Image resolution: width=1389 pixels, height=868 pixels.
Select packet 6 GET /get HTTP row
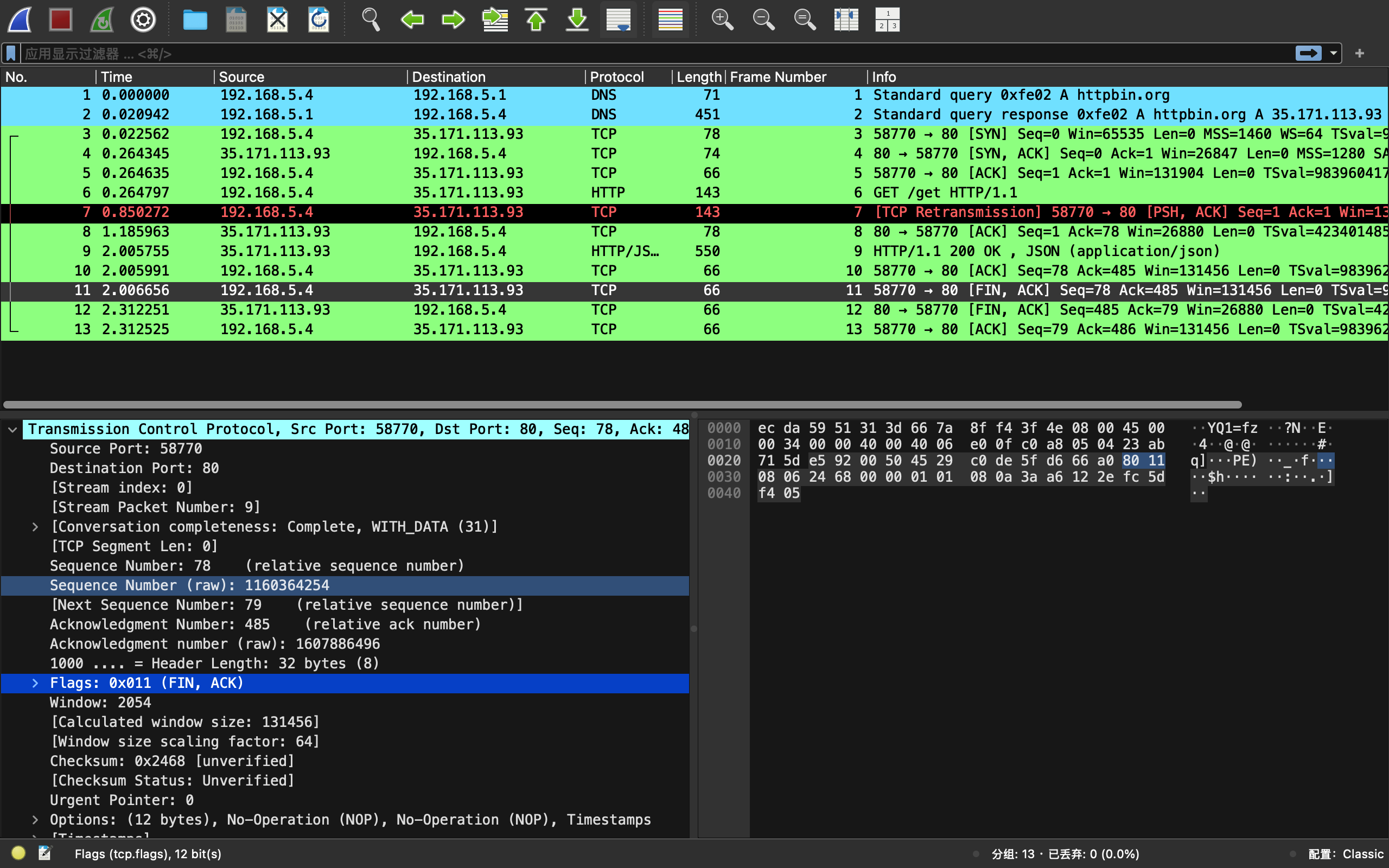pos(694,193)
